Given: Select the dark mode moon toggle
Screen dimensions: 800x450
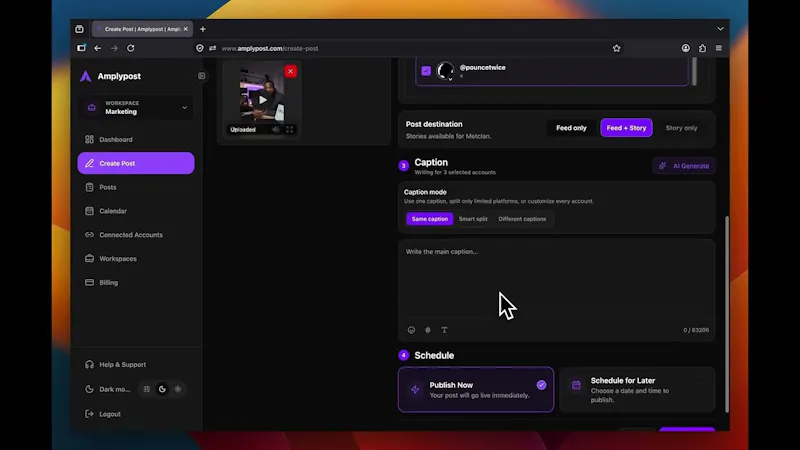Looking at the screenshot, I should [162, 389].
